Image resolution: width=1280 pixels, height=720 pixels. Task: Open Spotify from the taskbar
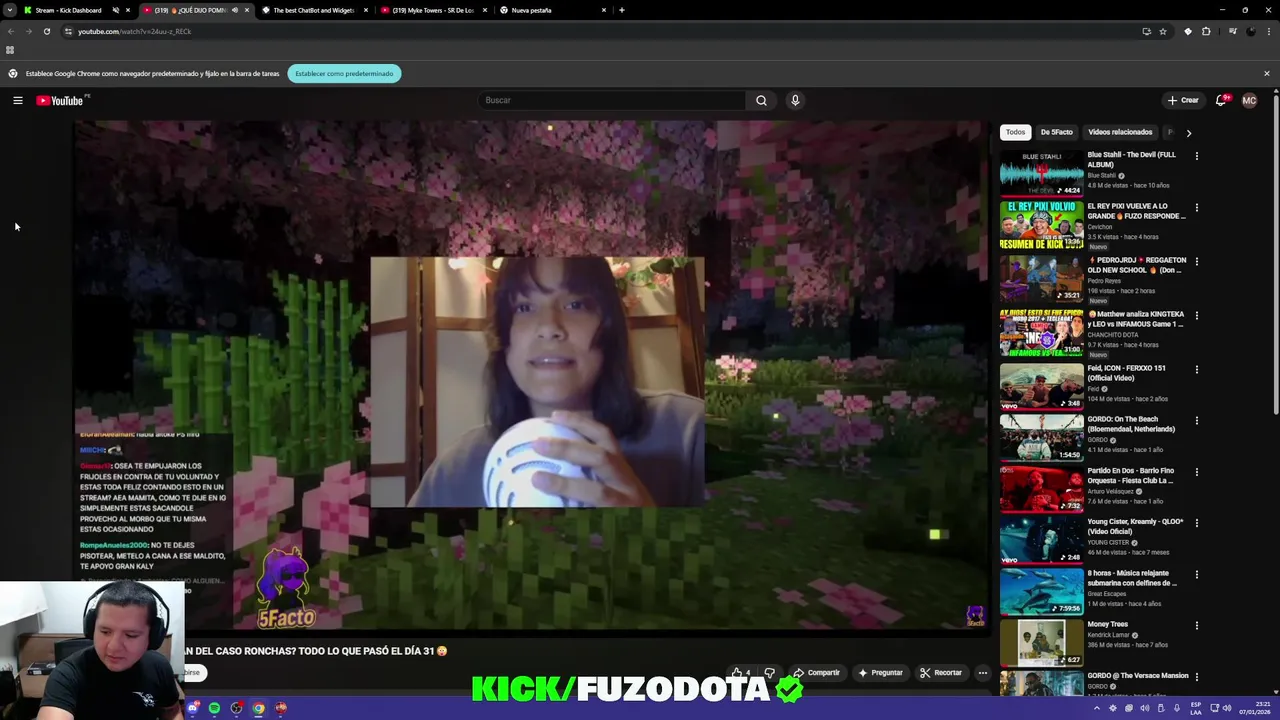[214, 708]
